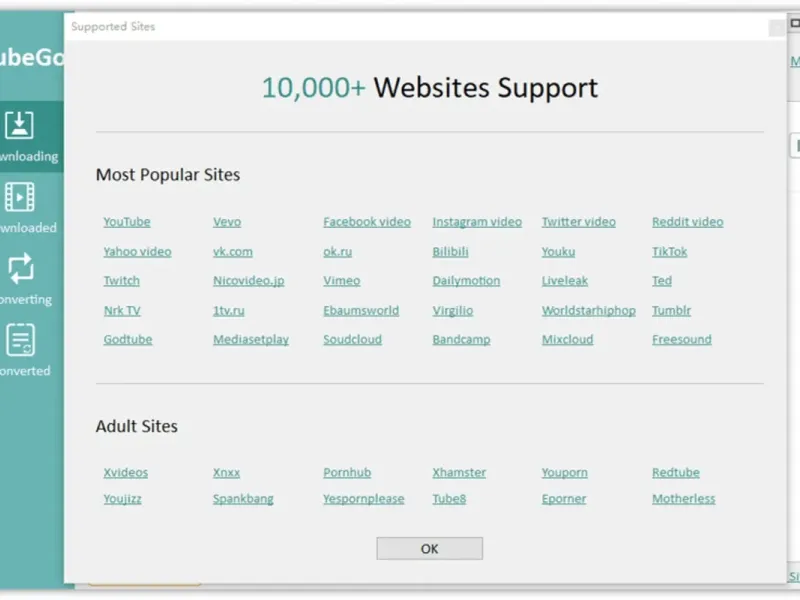
Task: Open the Reddit video link
Action: coord(688,222)
